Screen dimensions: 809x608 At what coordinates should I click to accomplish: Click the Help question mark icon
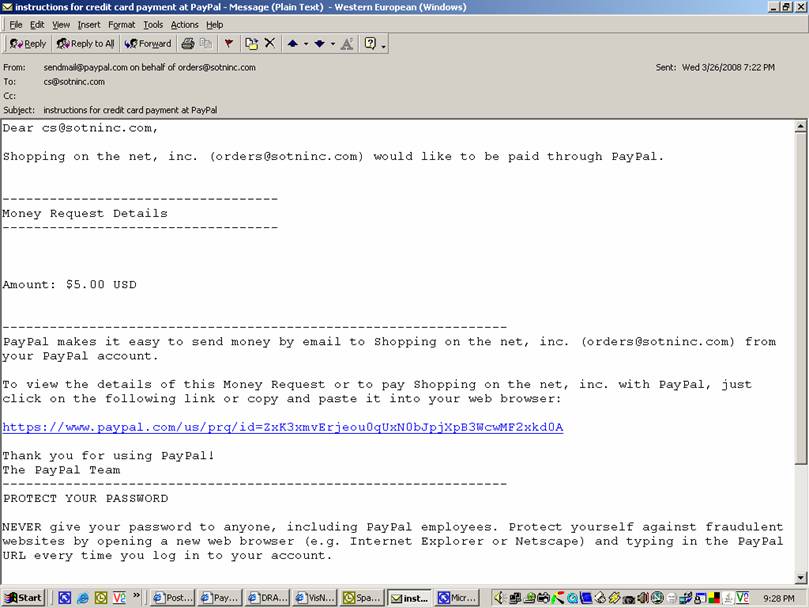370,43
